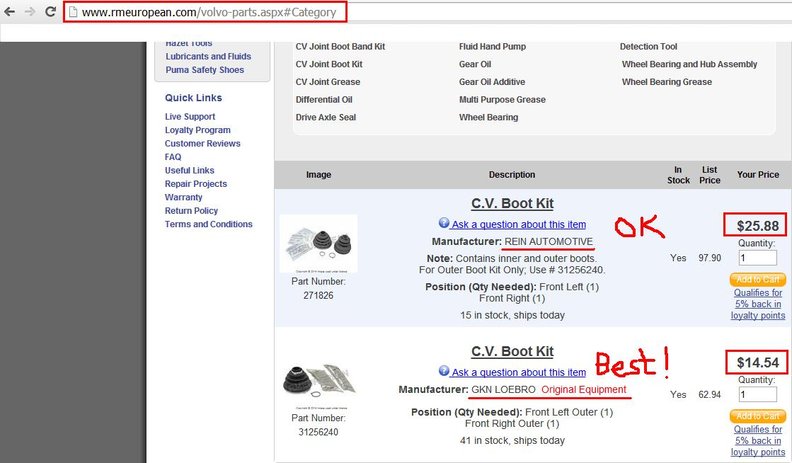Click the question icon beside the REIN AUTOMOTIVE kit

(444, 224)
